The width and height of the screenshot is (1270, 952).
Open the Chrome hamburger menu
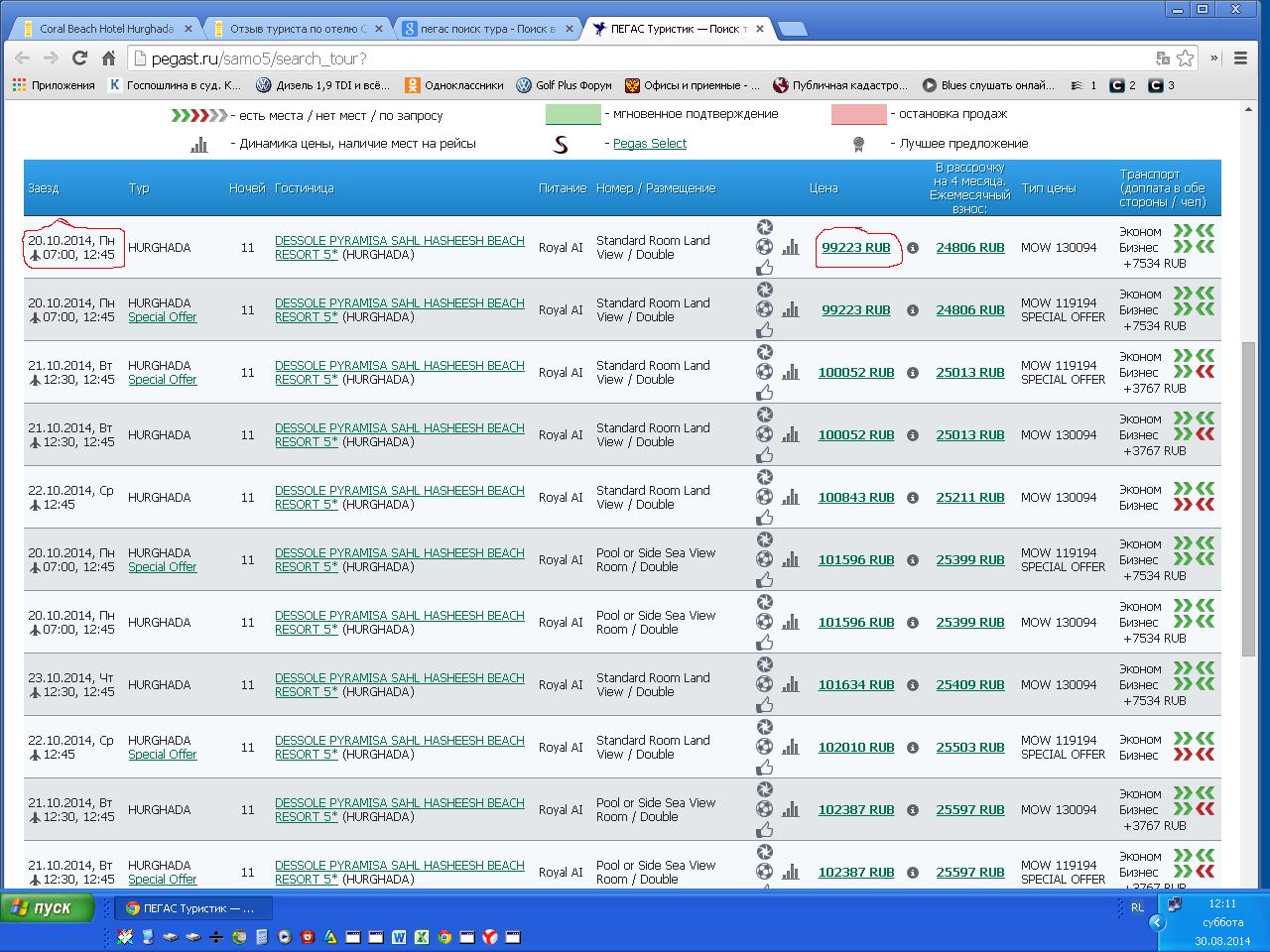[x=1240, y=59]
